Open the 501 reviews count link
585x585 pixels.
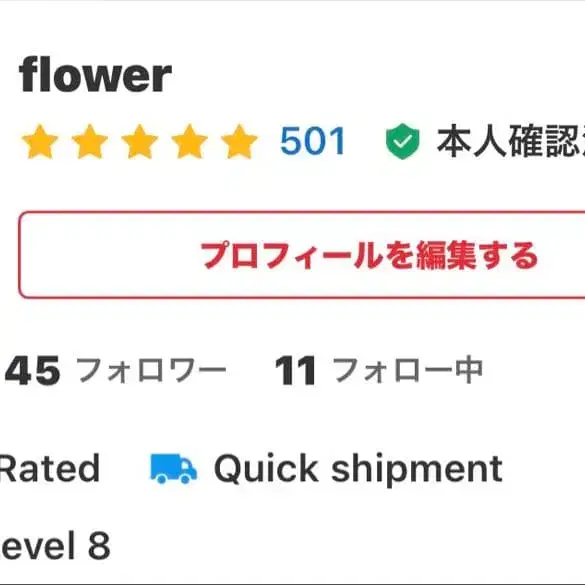pyautogui.click(x=313, y=141)
